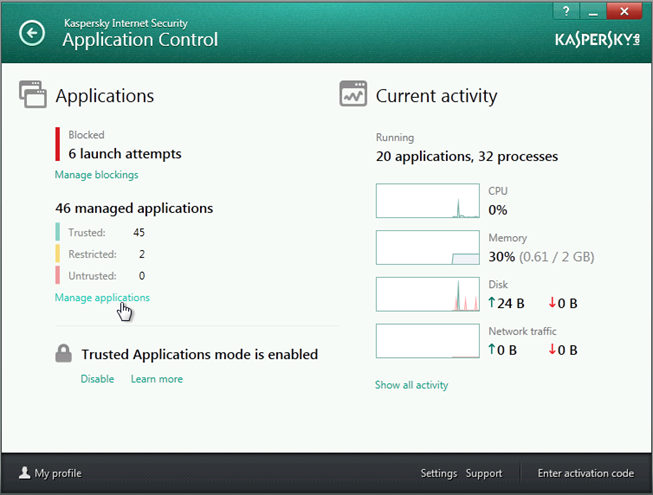Click the My profile person icon
This screenshot has width=653, height=495.
pos(25,473)
